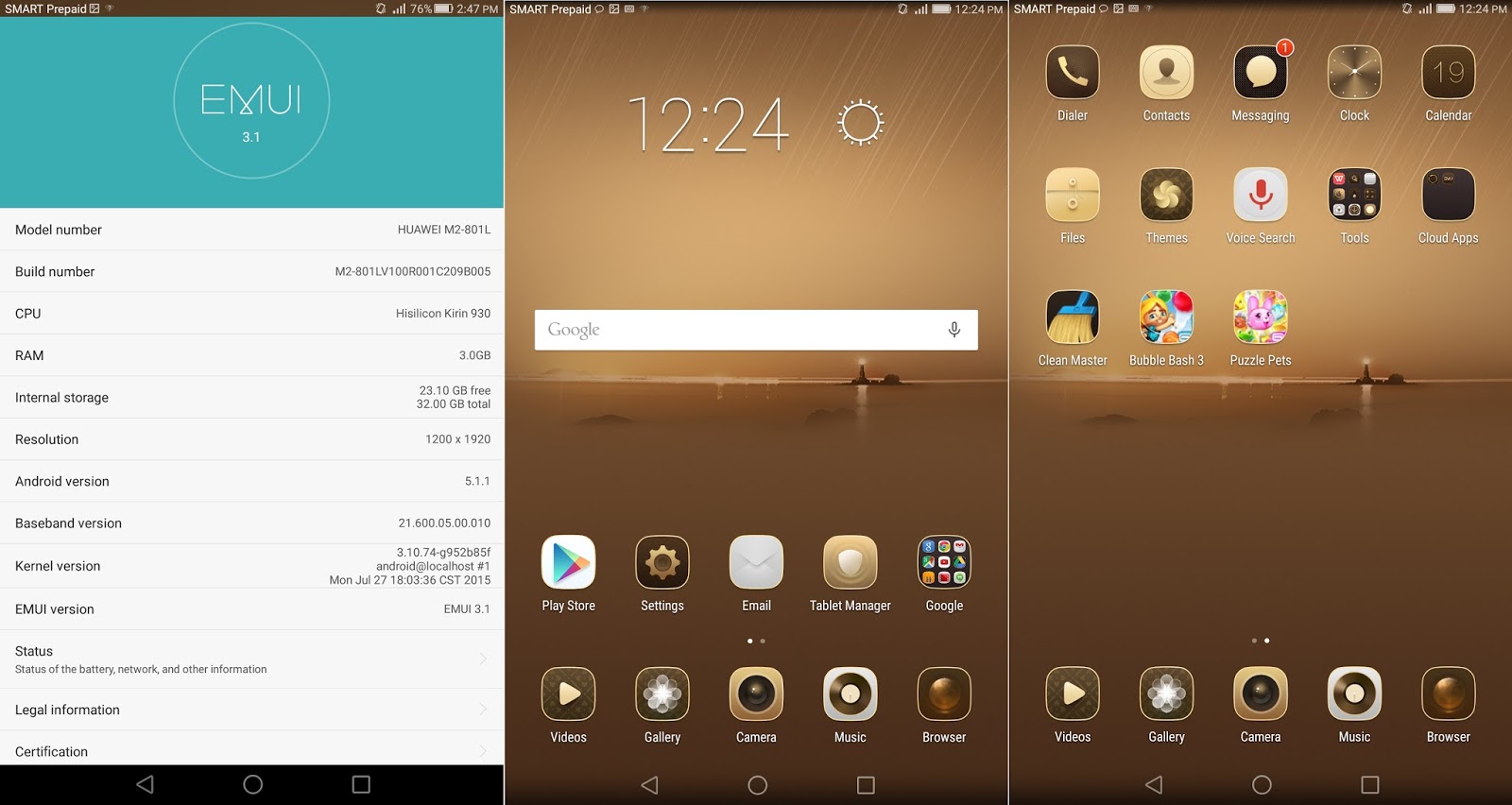Screen dimensions: 1512x805
Task: Open Videos in middle screen dock
Action: 568,694
